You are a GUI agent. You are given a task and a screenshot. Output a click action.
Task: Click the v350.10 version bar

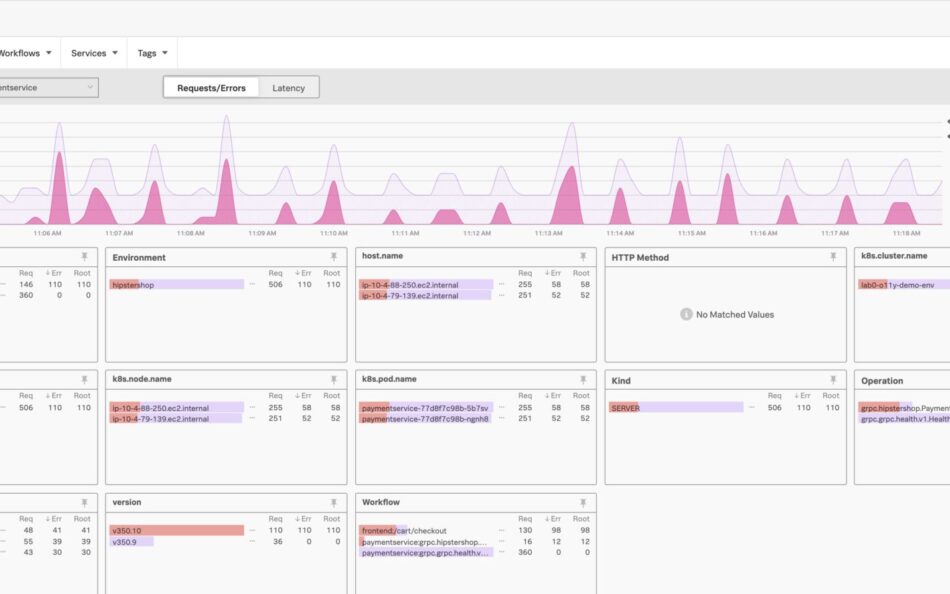click(x=176, y=531)
